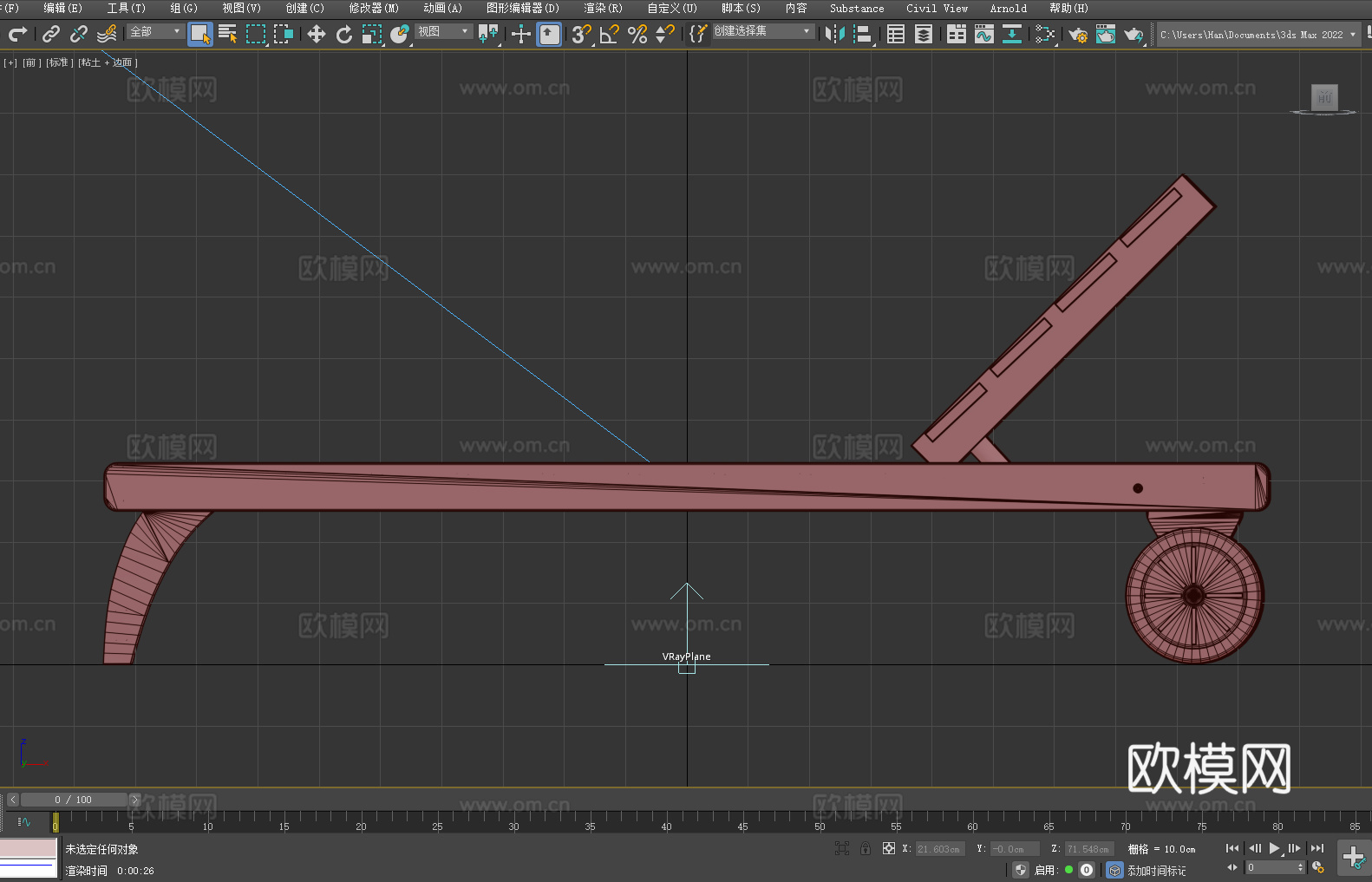This screenshot has width=1372, height=882.
Task: Open the 视图 reference coordinate dropdown
Action: pos(443,31)
